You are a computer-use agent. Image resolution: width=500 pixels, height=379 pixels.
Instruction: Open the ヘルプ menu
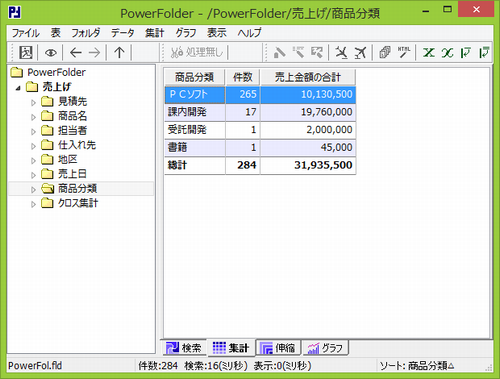[x=249, y=33]
